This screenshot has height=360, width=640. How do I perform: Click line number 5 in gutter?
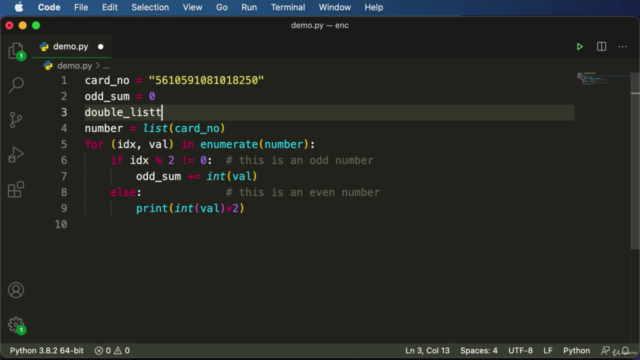pyautogui.click(x=64, y=144)
